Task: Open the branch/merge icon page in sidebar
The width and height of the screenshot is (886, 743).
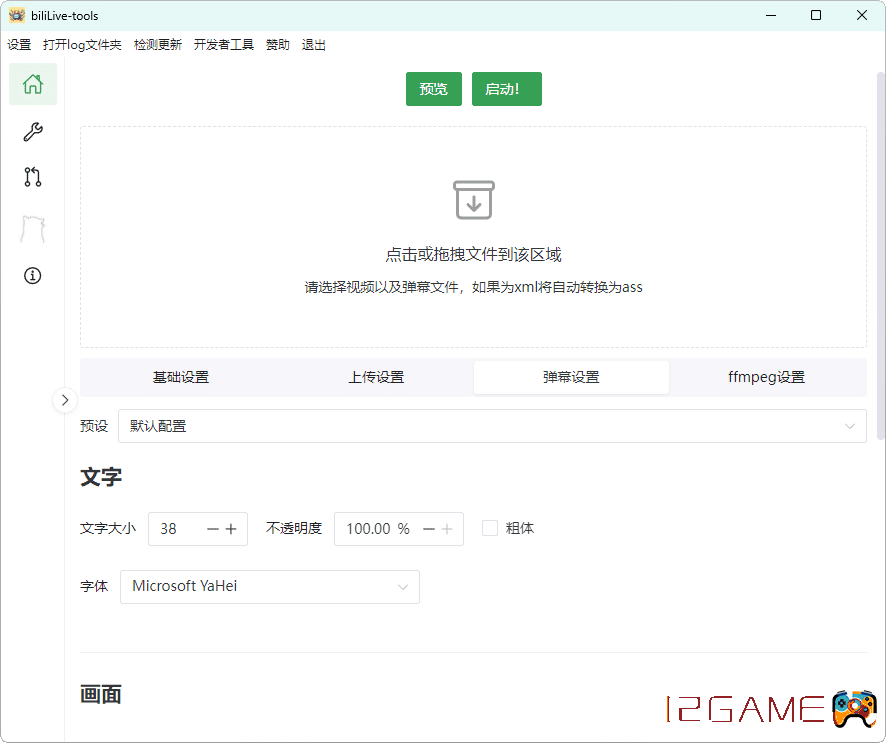Action: 33,177
